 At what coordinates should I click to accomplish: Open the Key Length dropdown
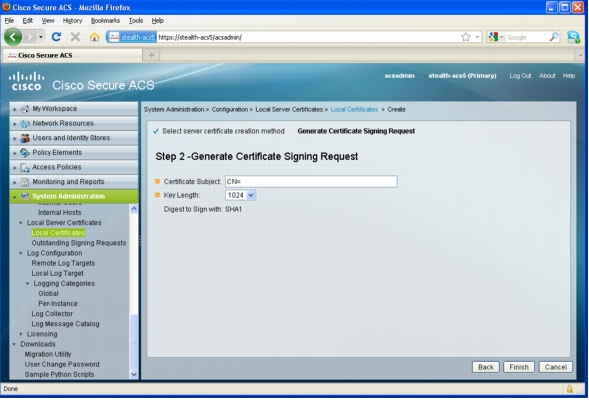pos(240,195)
